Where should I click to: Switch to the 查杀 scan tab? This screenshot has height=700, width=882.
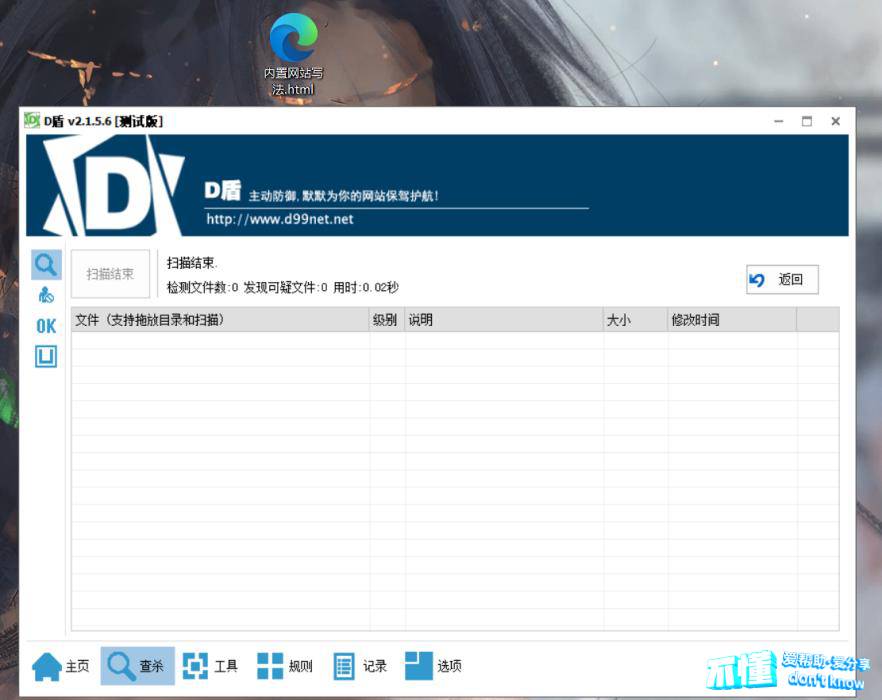coord(137,666)
